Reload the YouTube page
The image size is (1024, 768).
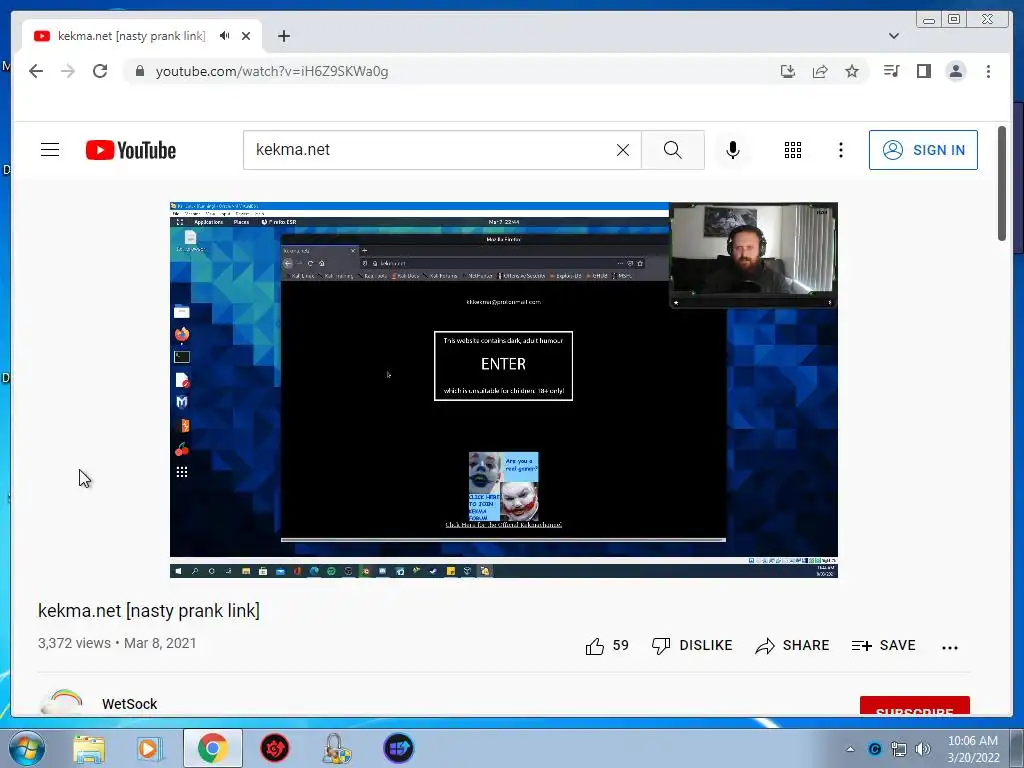100,71
